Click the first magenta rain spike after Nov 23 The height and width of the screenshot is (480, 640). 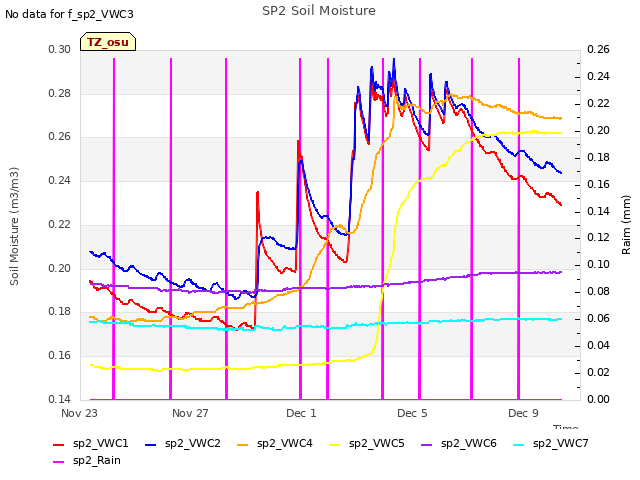point(114,229)
